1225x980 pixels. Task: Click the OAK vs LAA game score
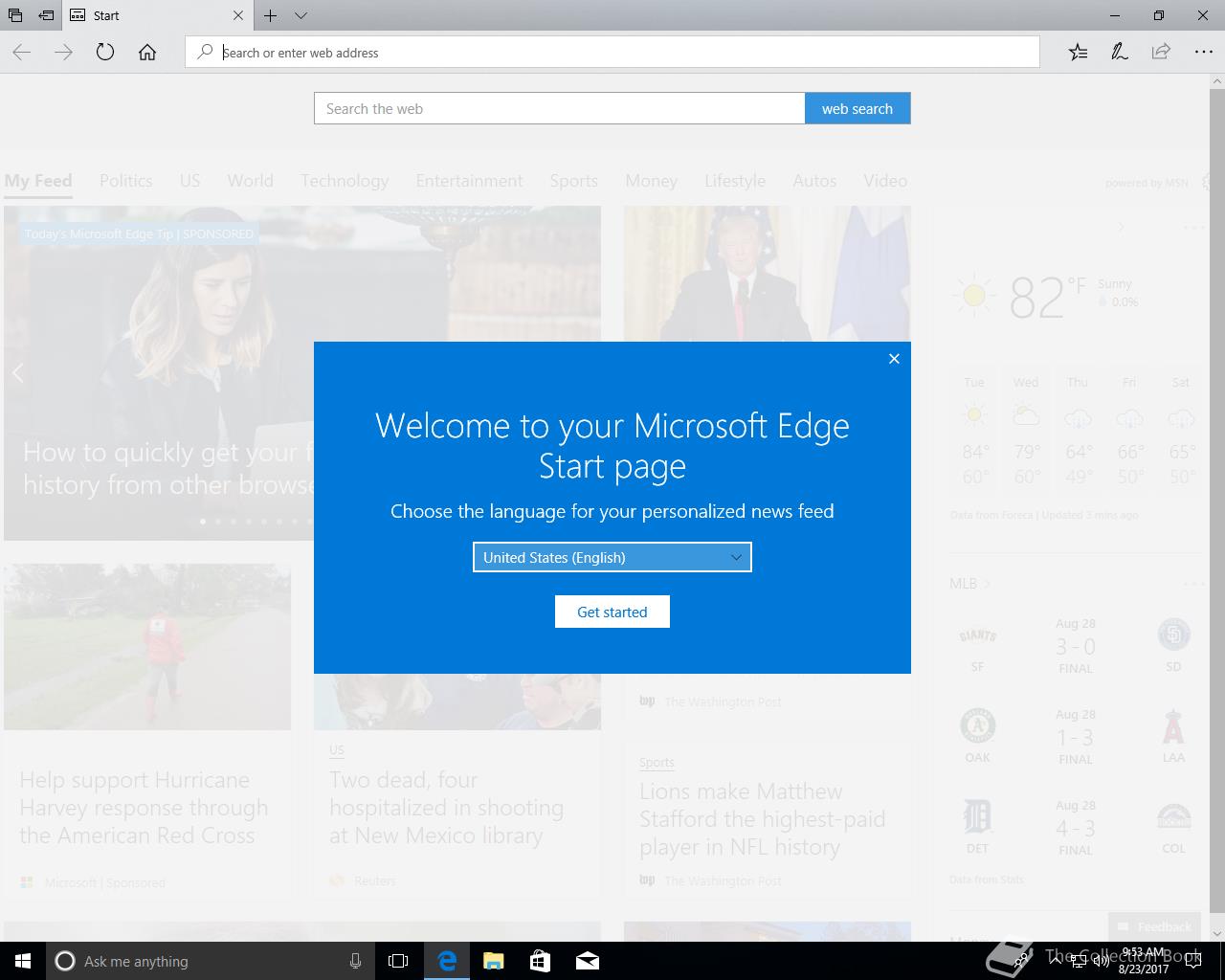click(x=1076, y=738)
